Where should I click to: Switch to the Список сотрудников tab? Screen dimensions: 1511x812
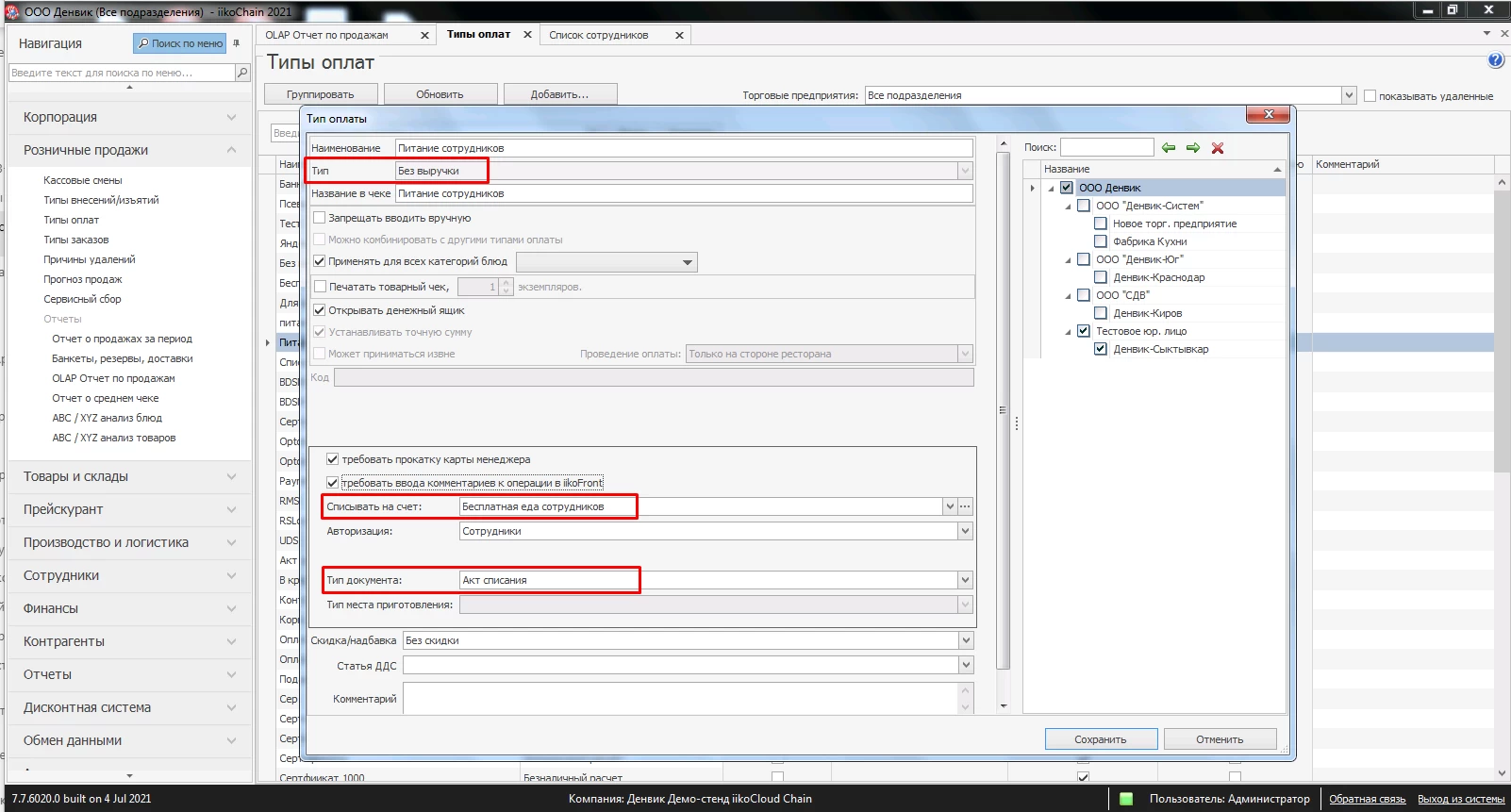pos(599,36)
